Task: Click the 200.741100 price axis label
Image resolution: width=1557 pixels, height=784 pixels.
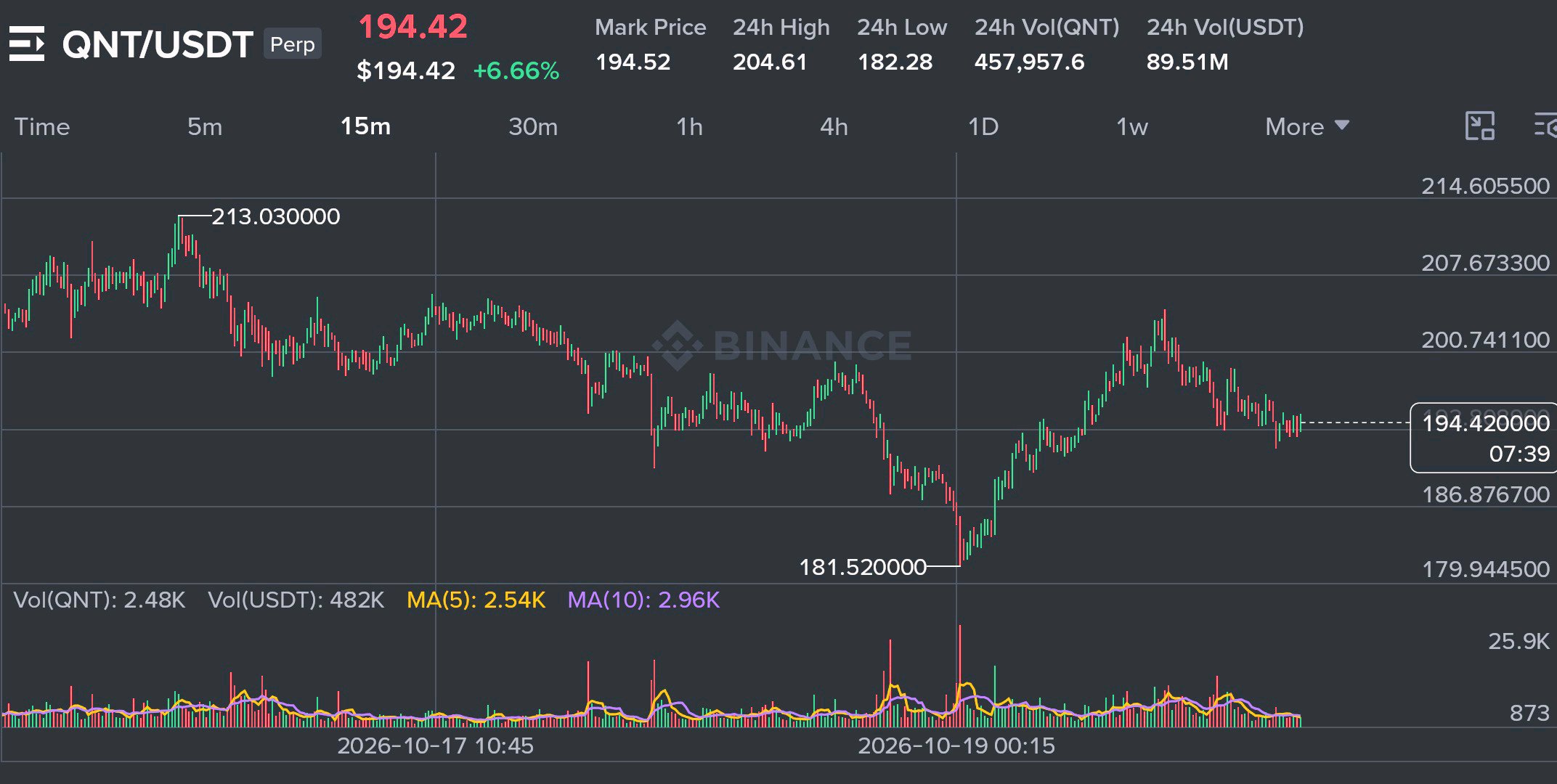Action: tap(1485, 340)
